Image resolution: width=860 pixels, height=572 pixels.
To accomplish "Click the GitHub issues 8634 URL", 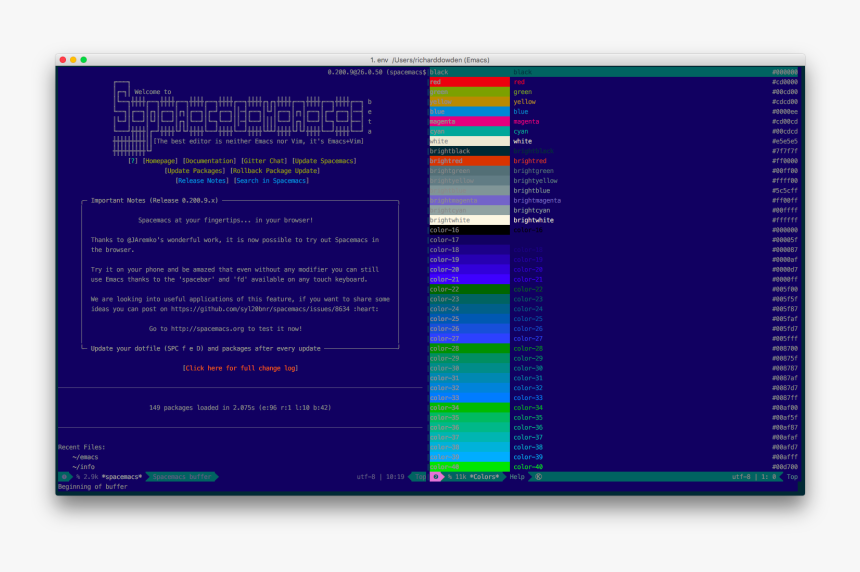I will click(260, 309).
